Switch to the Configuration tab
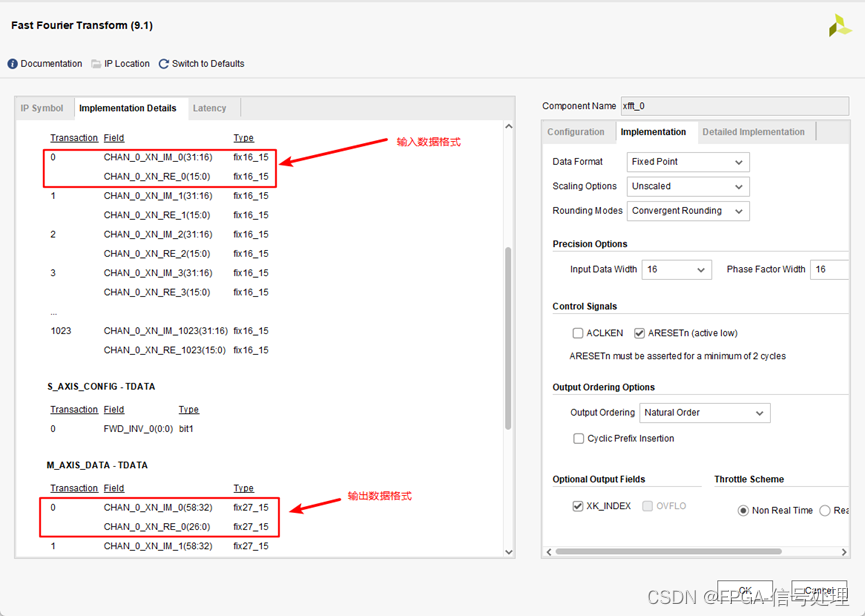The height and width of the screenshot is (616, 865). (x=576, y=132)
